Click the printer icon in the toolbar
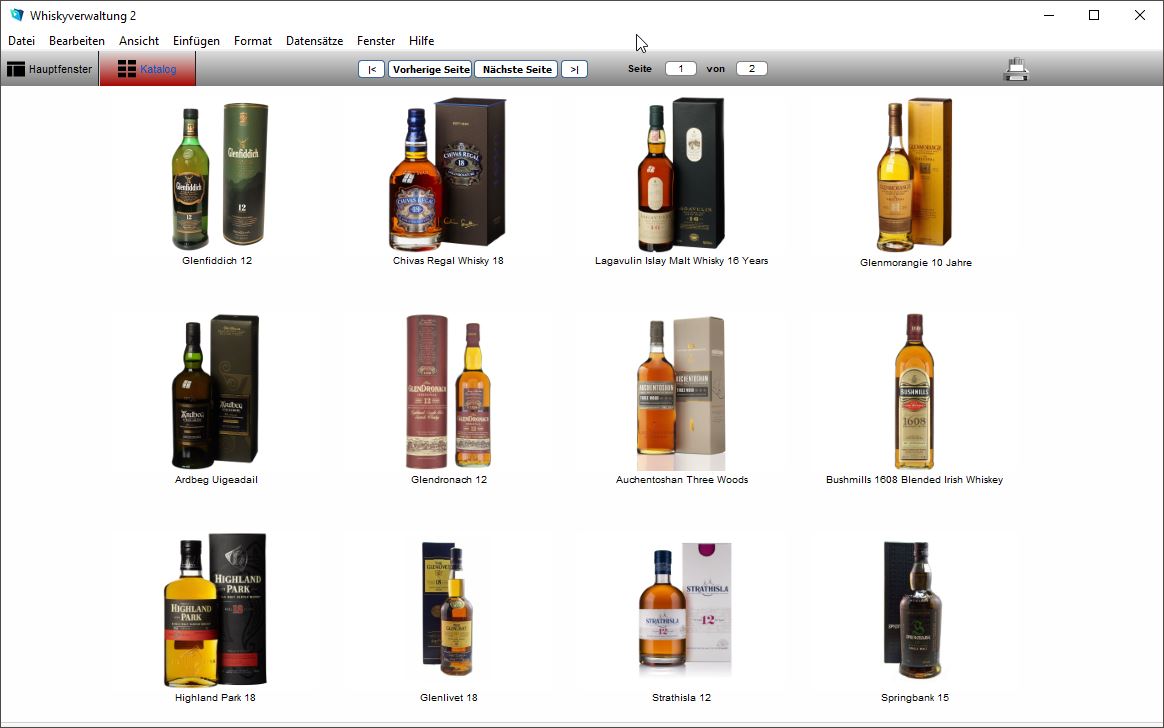The image size is (1164, 728). 1016,69
